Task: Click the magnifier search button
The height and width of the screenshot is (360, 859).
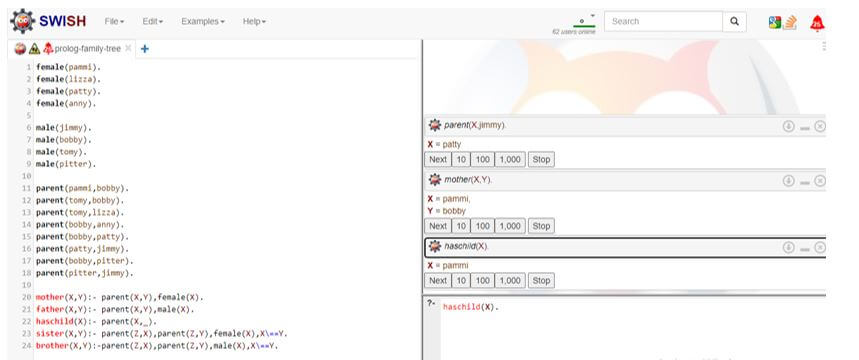Action: pos(735,21)
